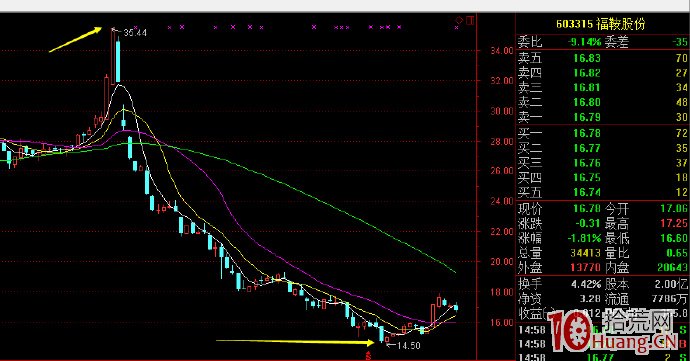The height and width of the screenshot is (361, 690).
Task: Click the last cyan candlestick on the chart
Action: pos(456,307)
